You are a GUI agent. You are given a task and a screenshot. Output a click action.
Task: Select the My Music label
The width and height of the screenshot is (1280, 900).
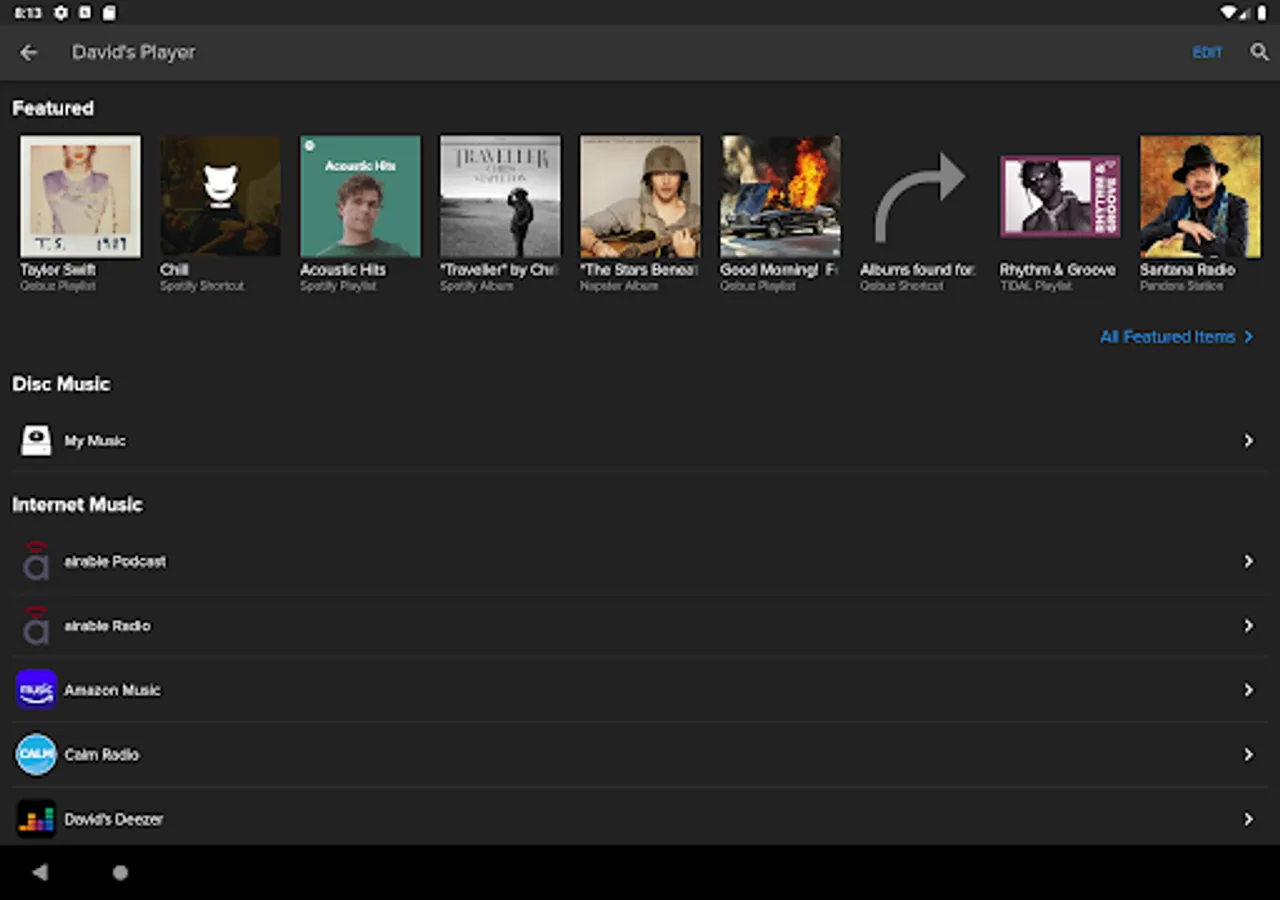tap(95, 441)
